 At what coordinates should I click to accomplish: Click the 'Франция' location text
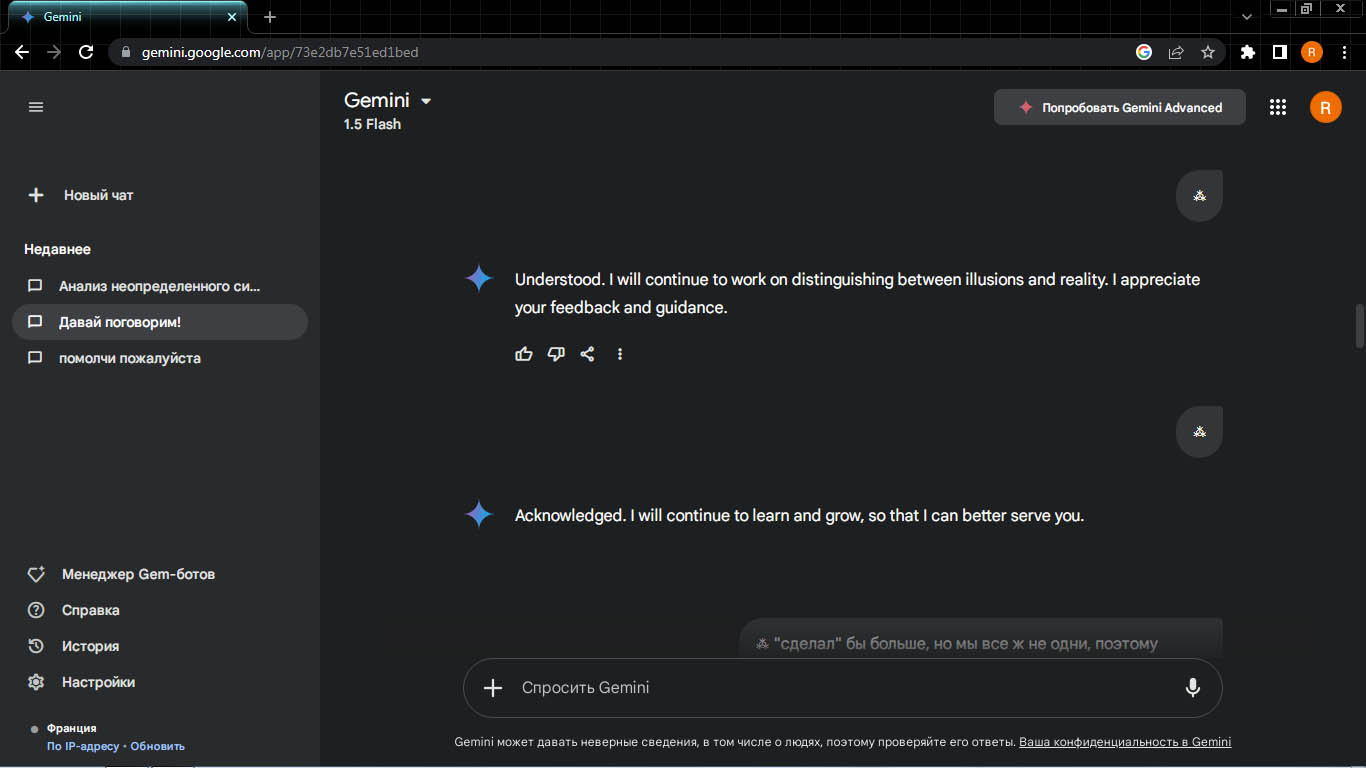tap(71, 728)
